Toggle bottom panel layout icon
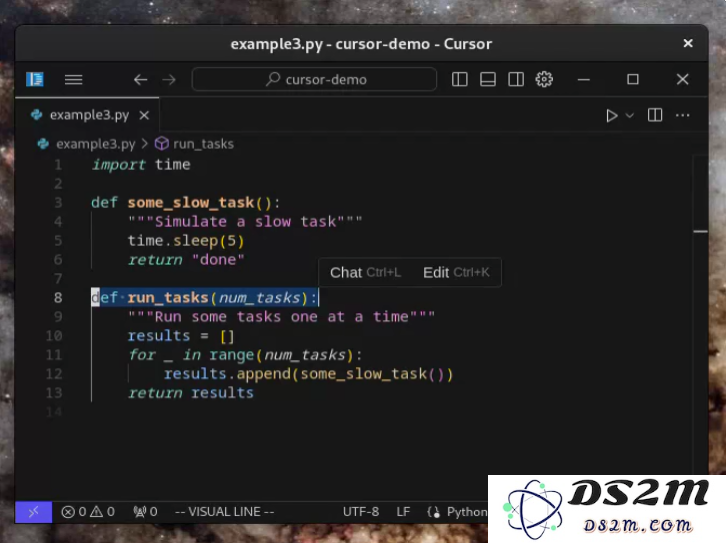 click(488, 79)
